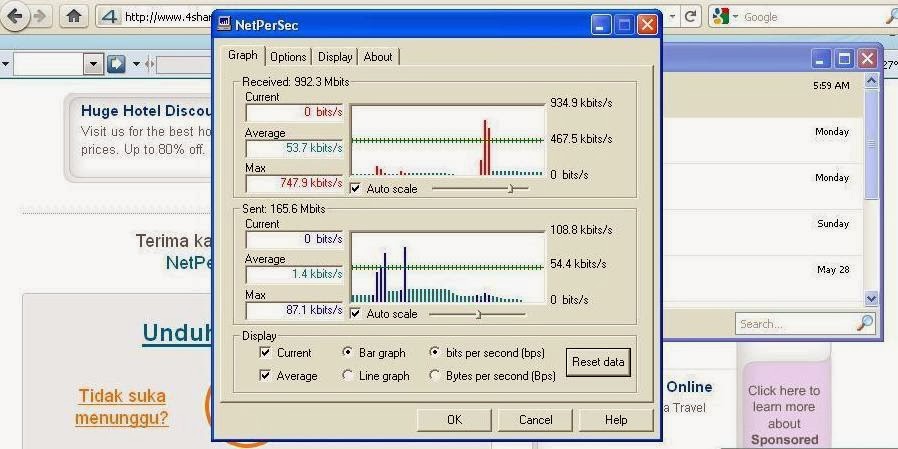Minimize the NetPerSec window
898x449 pixels.
pos(601,25)
